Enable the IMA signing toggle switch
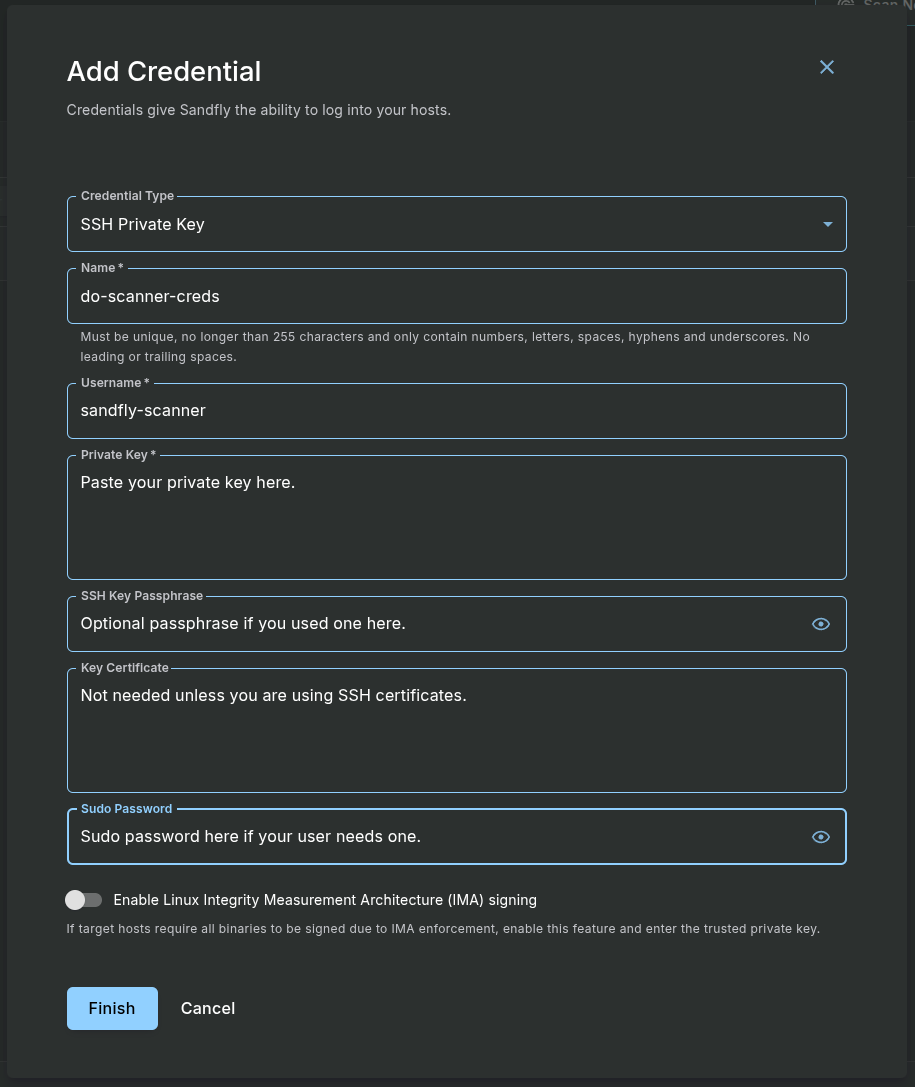The image size is (915, 1087). pos(84,900)
